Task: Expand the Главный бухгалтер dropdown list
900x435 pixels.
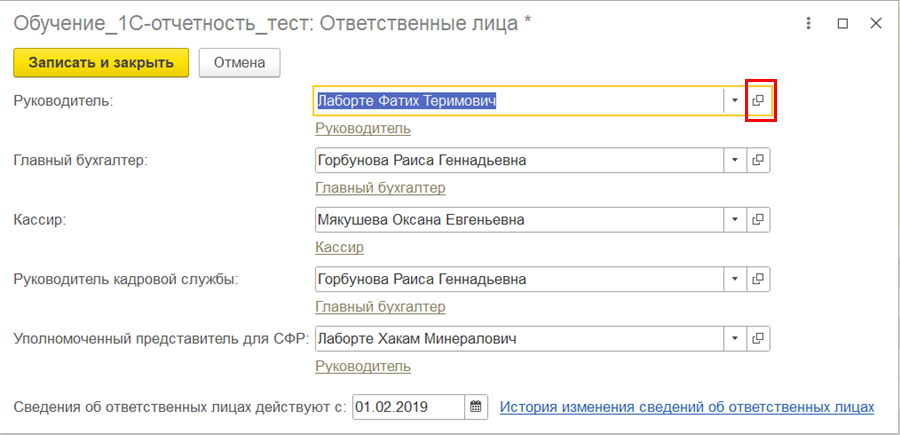Action: [x=734, y=160]
